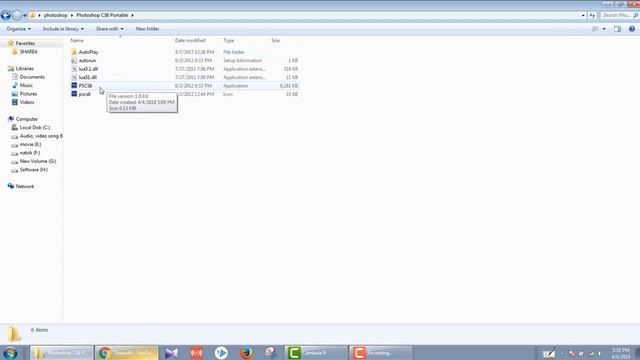Open the Share with menu
The width and height of the screenshot is (640, 360).
pyautogui.click(x=109, y=29)
